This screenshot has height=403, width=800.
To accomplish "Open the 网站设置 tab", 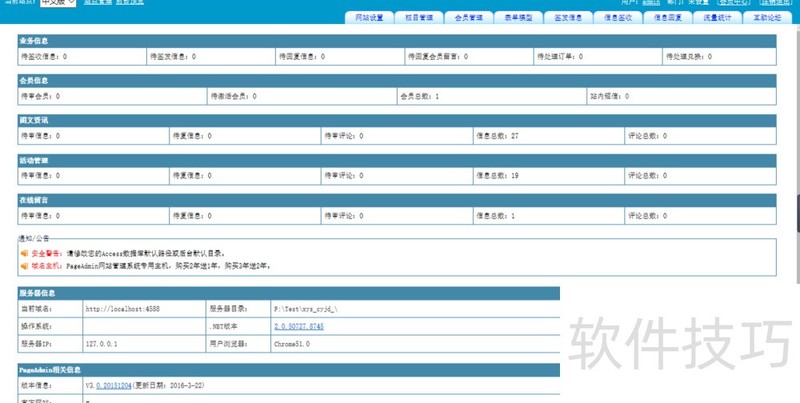I will click(370, 18).
